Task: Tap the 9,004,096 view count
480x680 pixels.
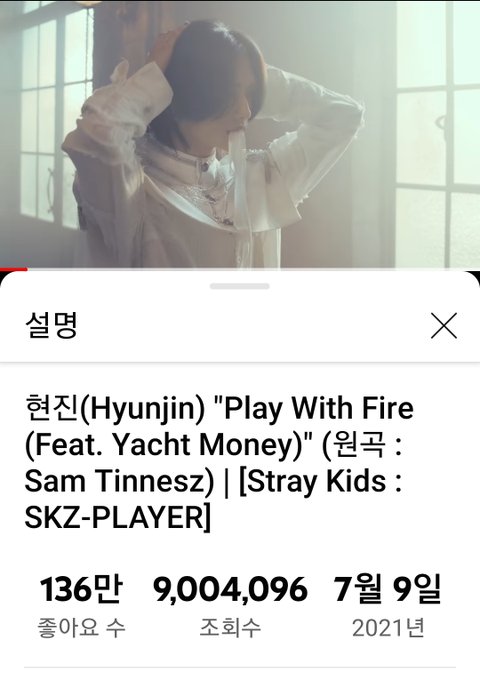Action: [x=230, y=589]
